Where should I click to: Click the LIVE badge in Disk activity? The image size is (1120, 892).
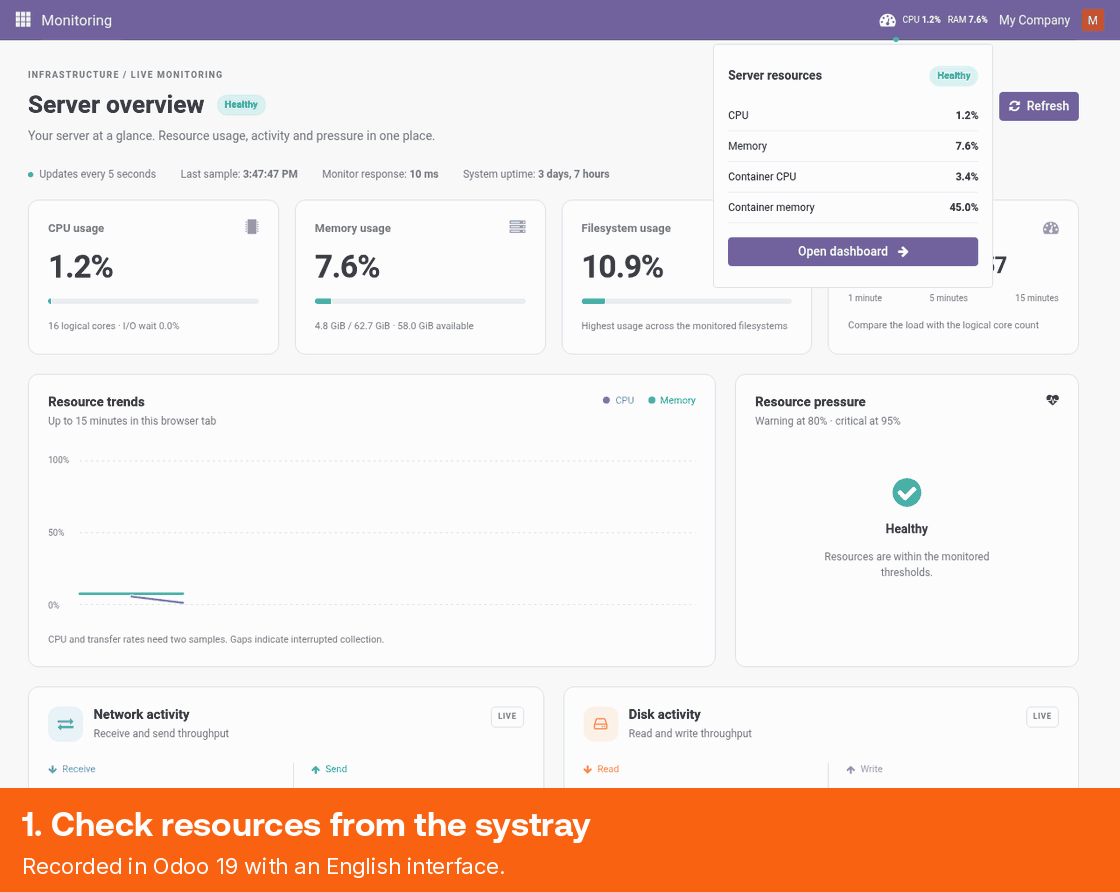tap(1042, 716)
